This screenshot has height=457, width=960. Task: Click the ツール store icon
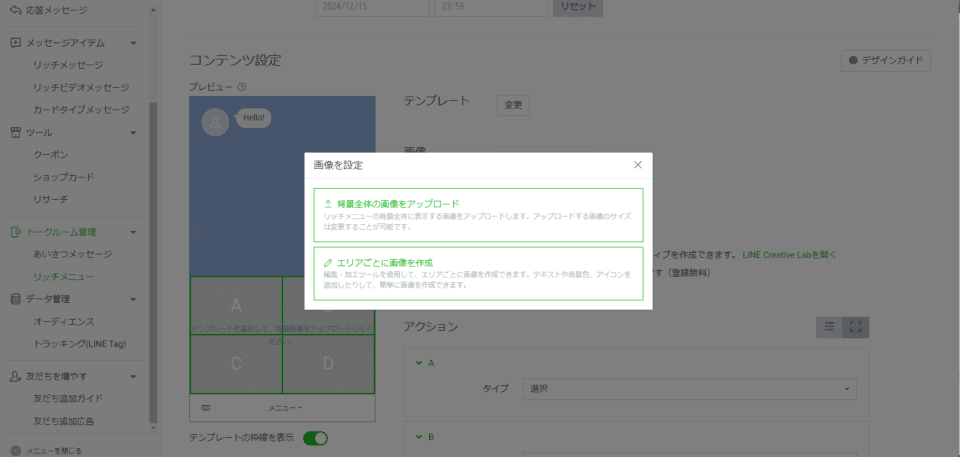(x=16, y=132)
